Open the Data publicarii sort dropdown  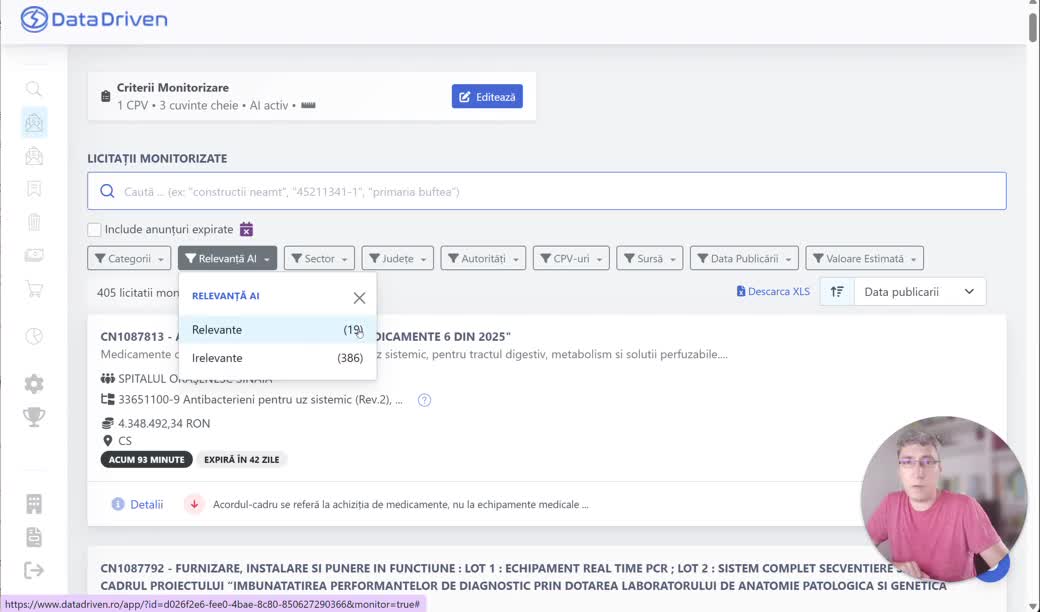(x=919, y=292)
